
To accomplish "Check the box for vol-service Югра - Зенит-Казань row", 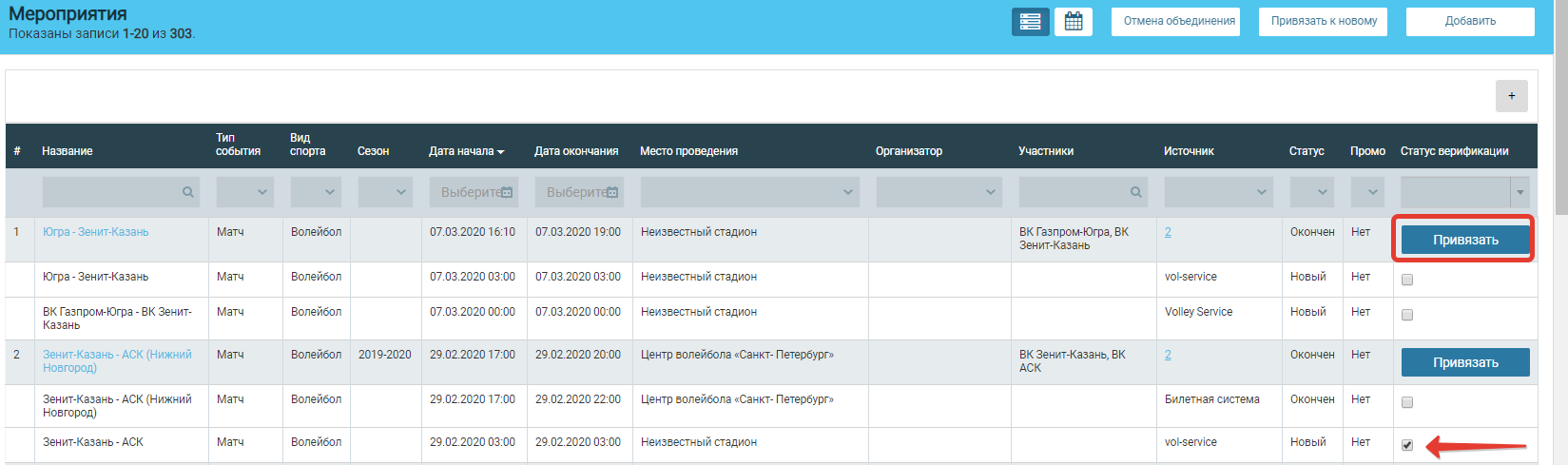I will tap(1407, 280).
